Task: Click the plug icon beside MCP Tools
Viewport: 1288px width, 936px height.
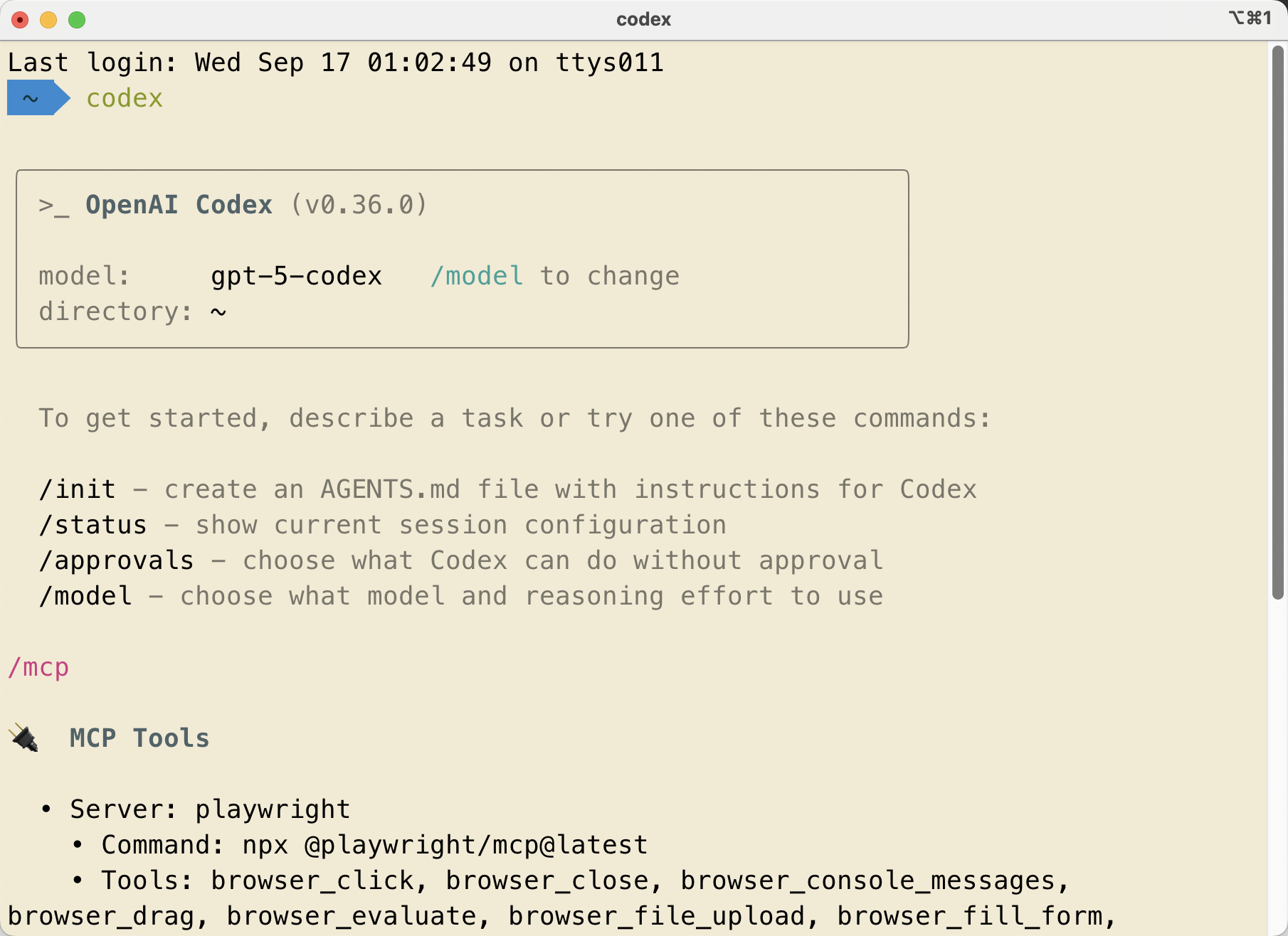Action: (x=24, y=738)
